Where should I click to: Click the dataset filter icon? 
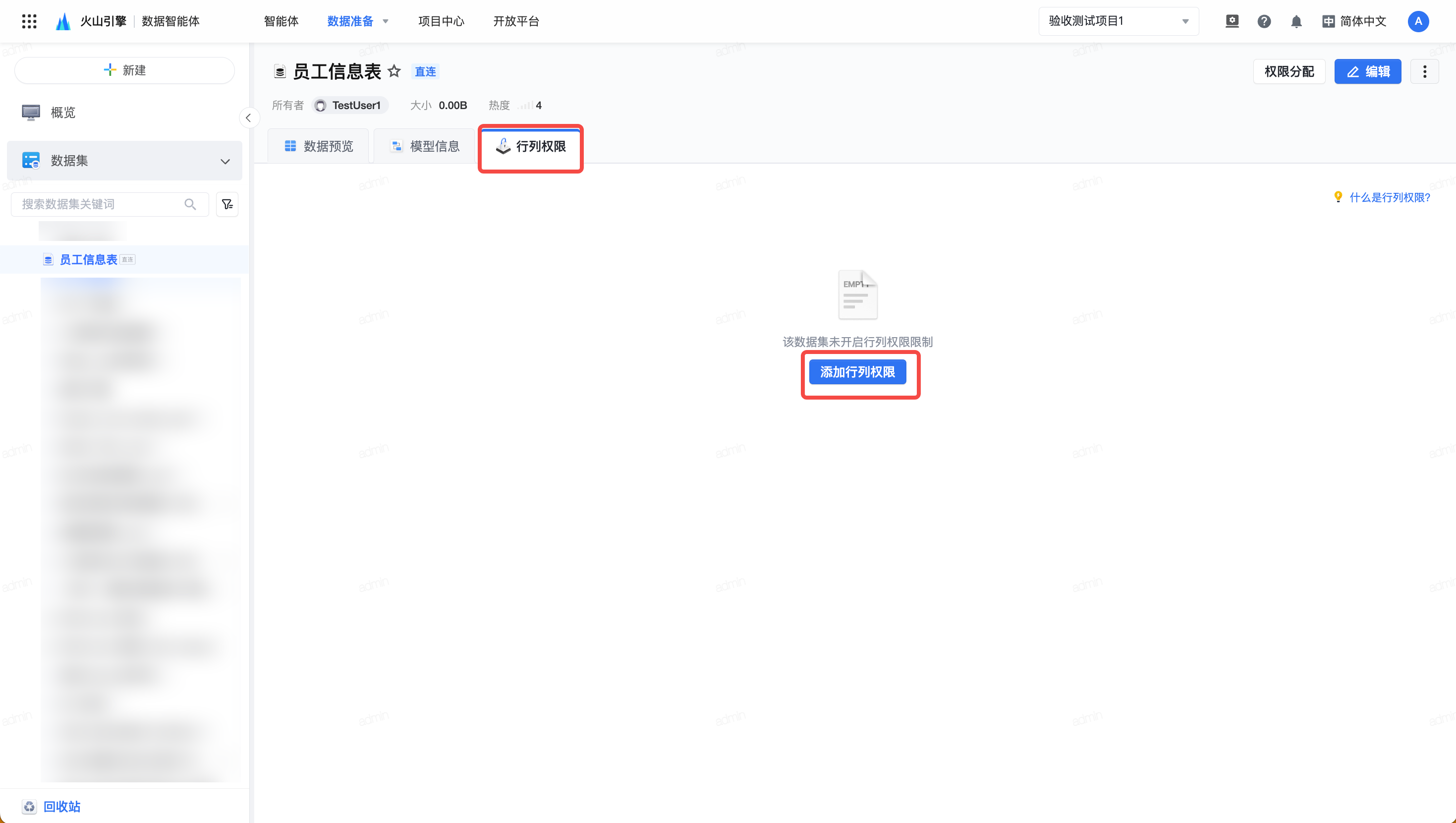[227, 204]
